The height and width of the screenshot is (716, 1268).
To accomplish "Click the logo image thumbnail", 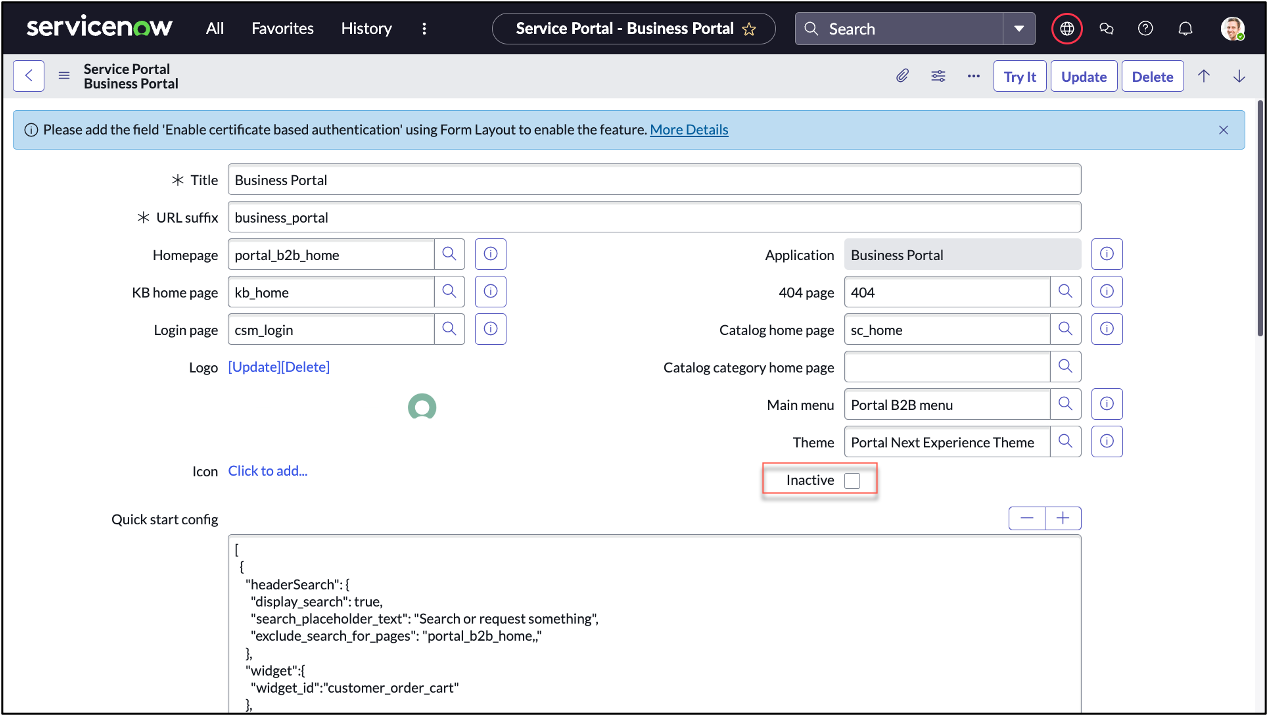I will tap(422, 407).
